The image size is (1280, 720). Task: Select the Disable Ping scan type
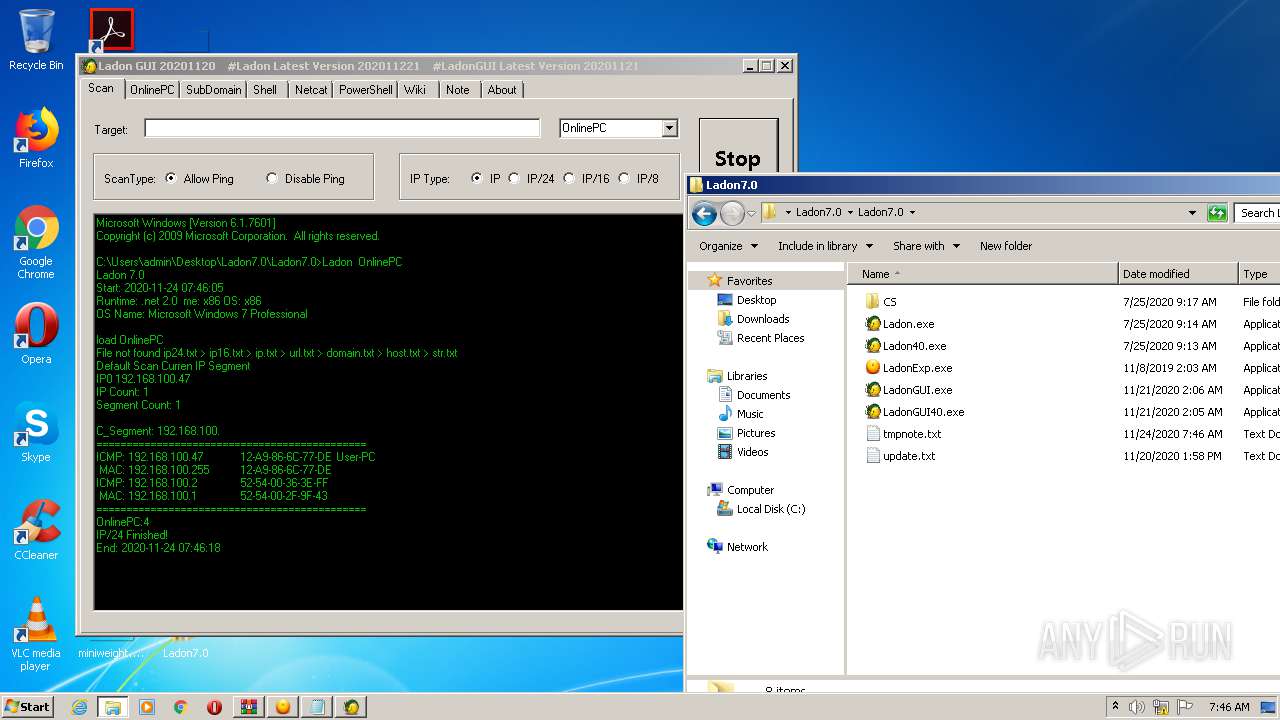pos(272,178)
